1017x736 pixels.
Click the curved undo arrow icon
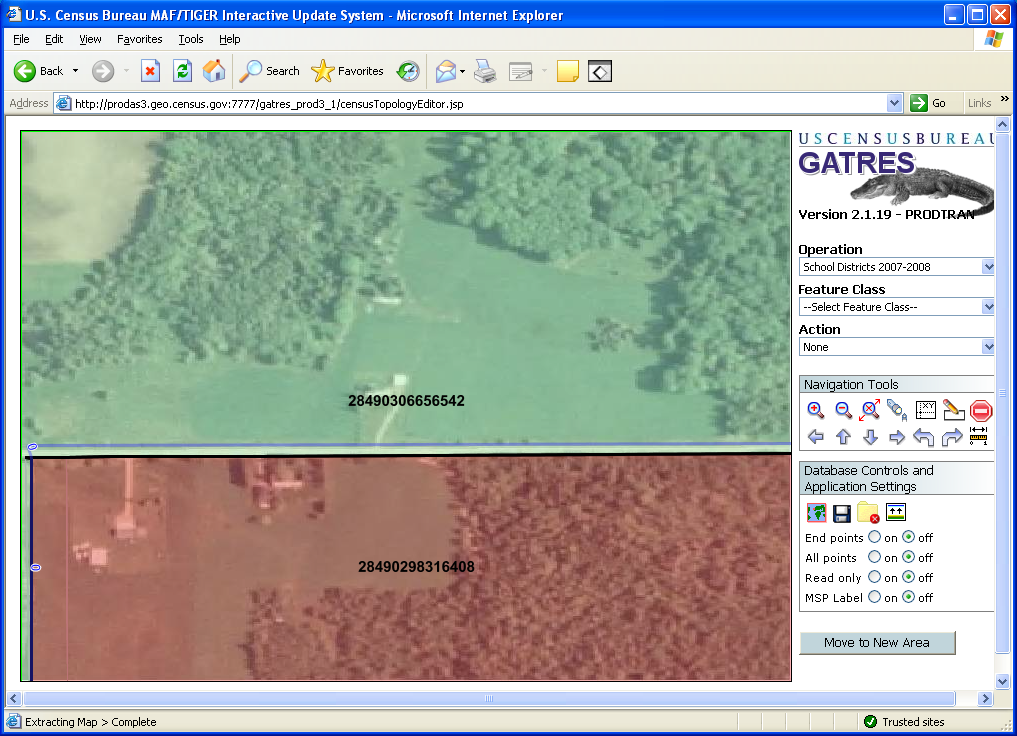pyautogui.click(x=924, y=437)
